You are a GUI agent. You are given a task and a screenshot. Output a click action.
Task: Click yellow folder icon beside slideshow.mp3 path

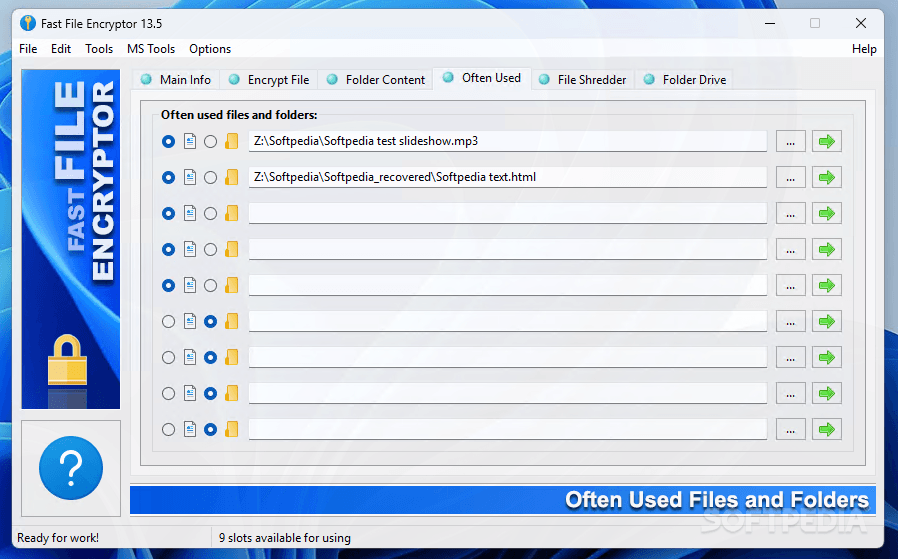[x=231, y=141]
